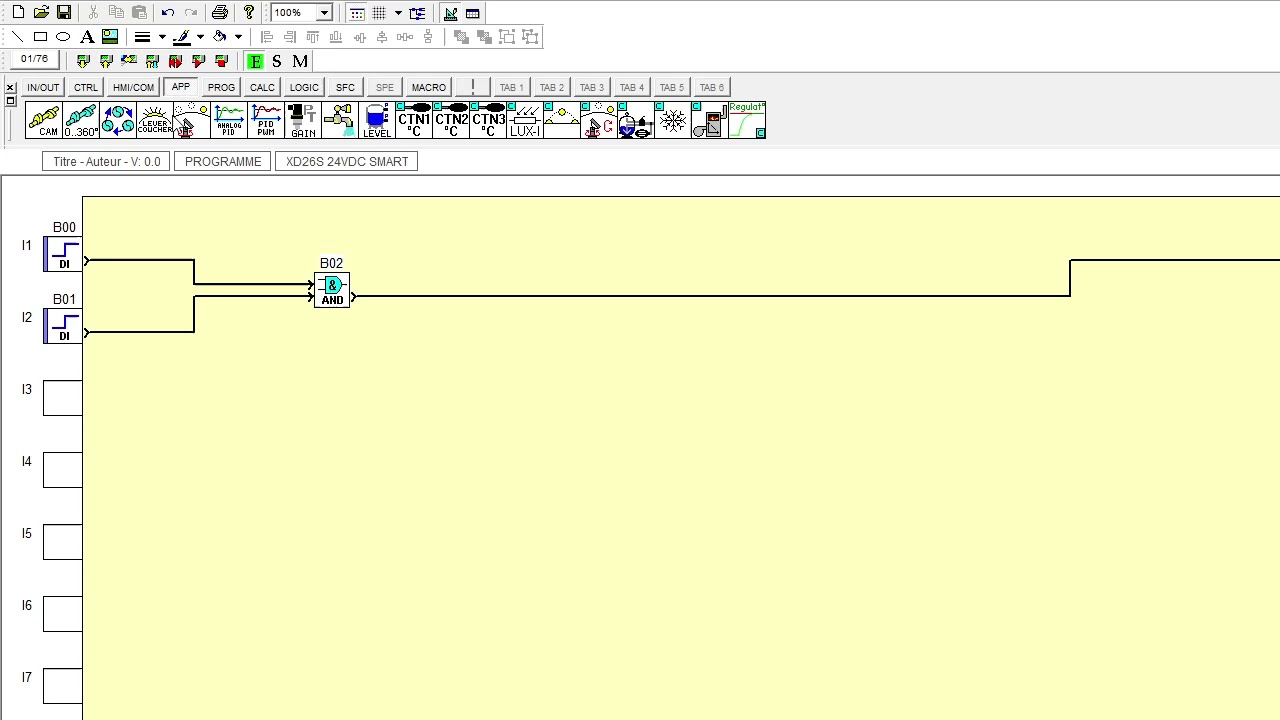The width and height of the screenshot is (1280, 720).
Task: Undo the last action
Action: [168, 13]
